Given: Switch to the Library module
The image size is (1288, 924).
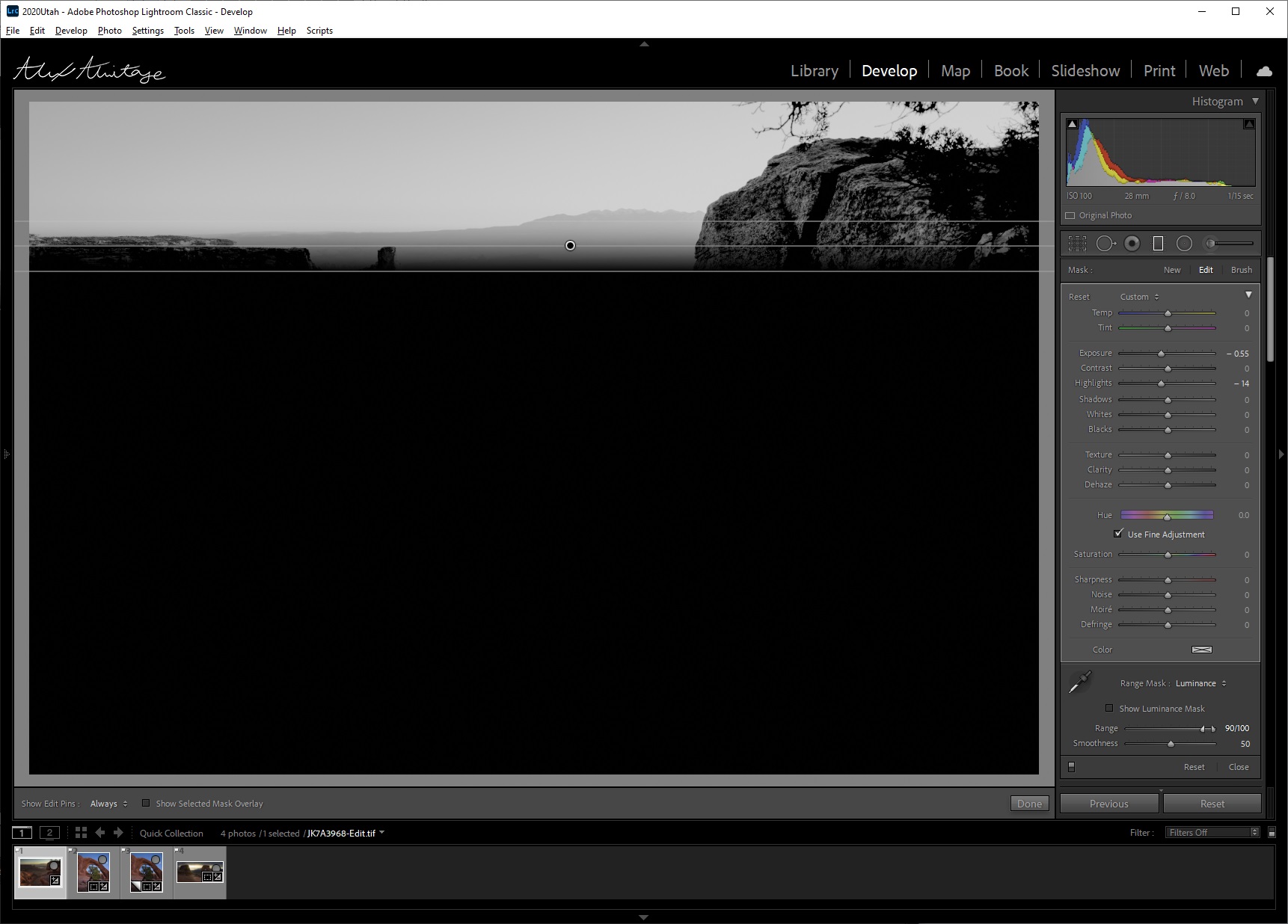Looking at the screenshot, I should [x=814, y=71].
